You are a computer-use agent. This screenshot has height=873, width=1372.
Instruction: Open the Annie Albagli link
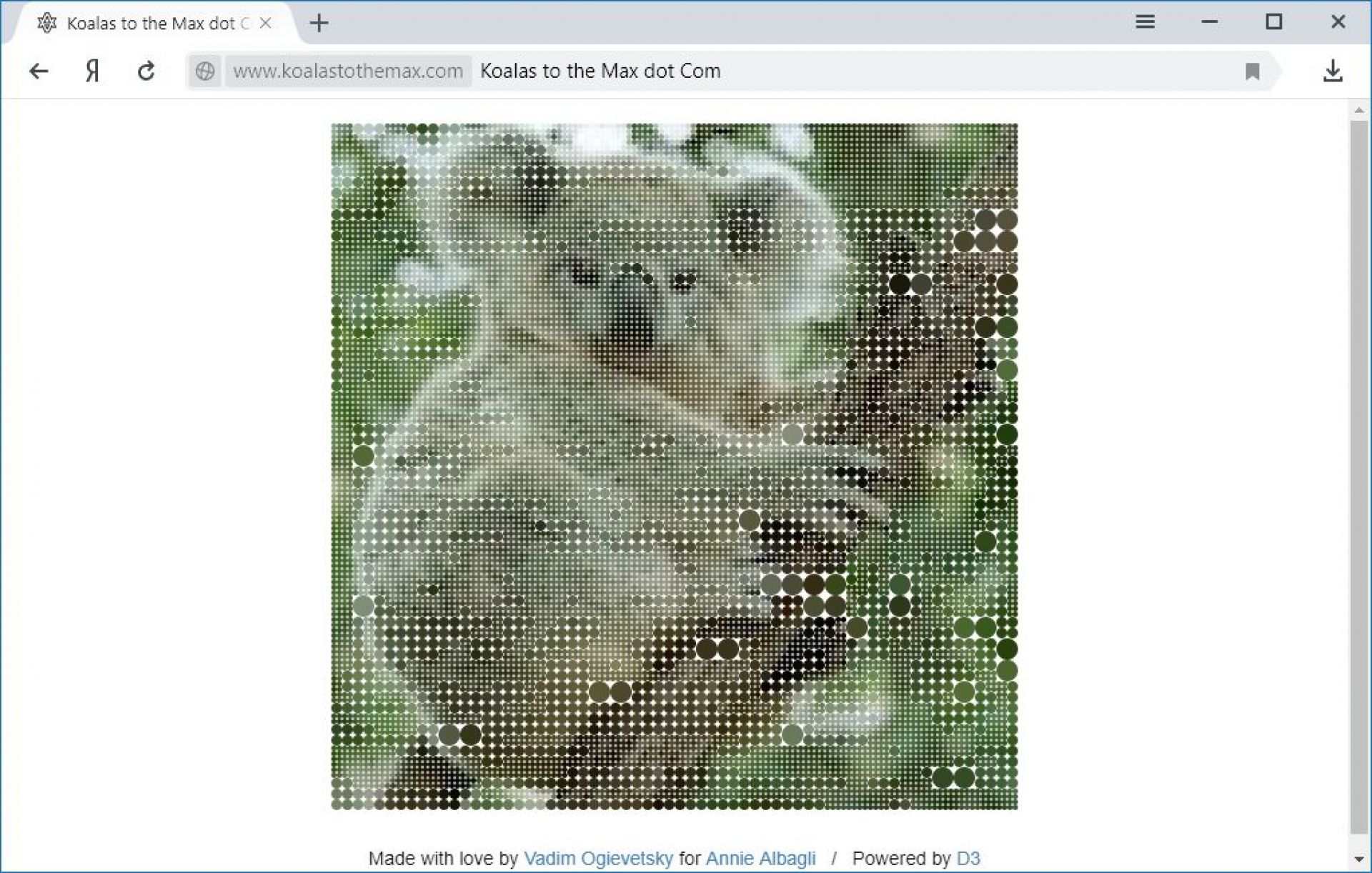coord(760,858)
